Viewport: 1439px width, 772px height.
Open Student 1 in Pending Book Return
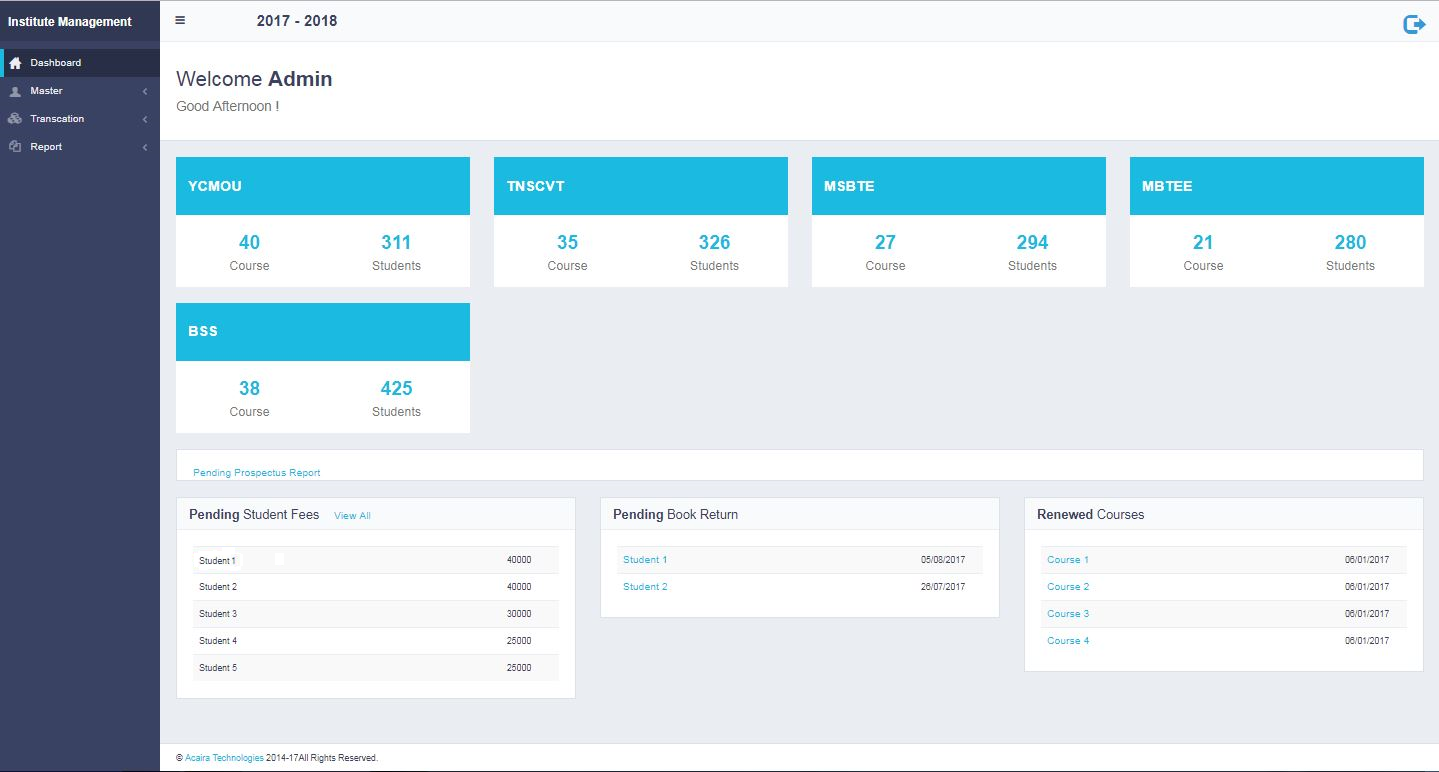[x=645, y=560]
